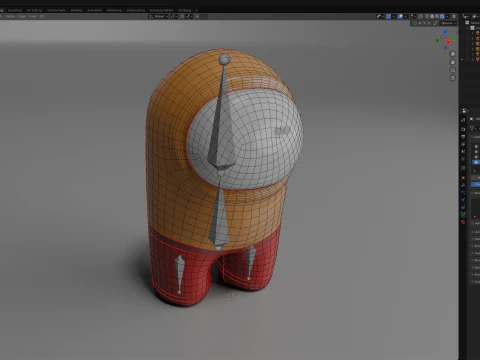Select the armature object icon in outliner

(477, 38)
